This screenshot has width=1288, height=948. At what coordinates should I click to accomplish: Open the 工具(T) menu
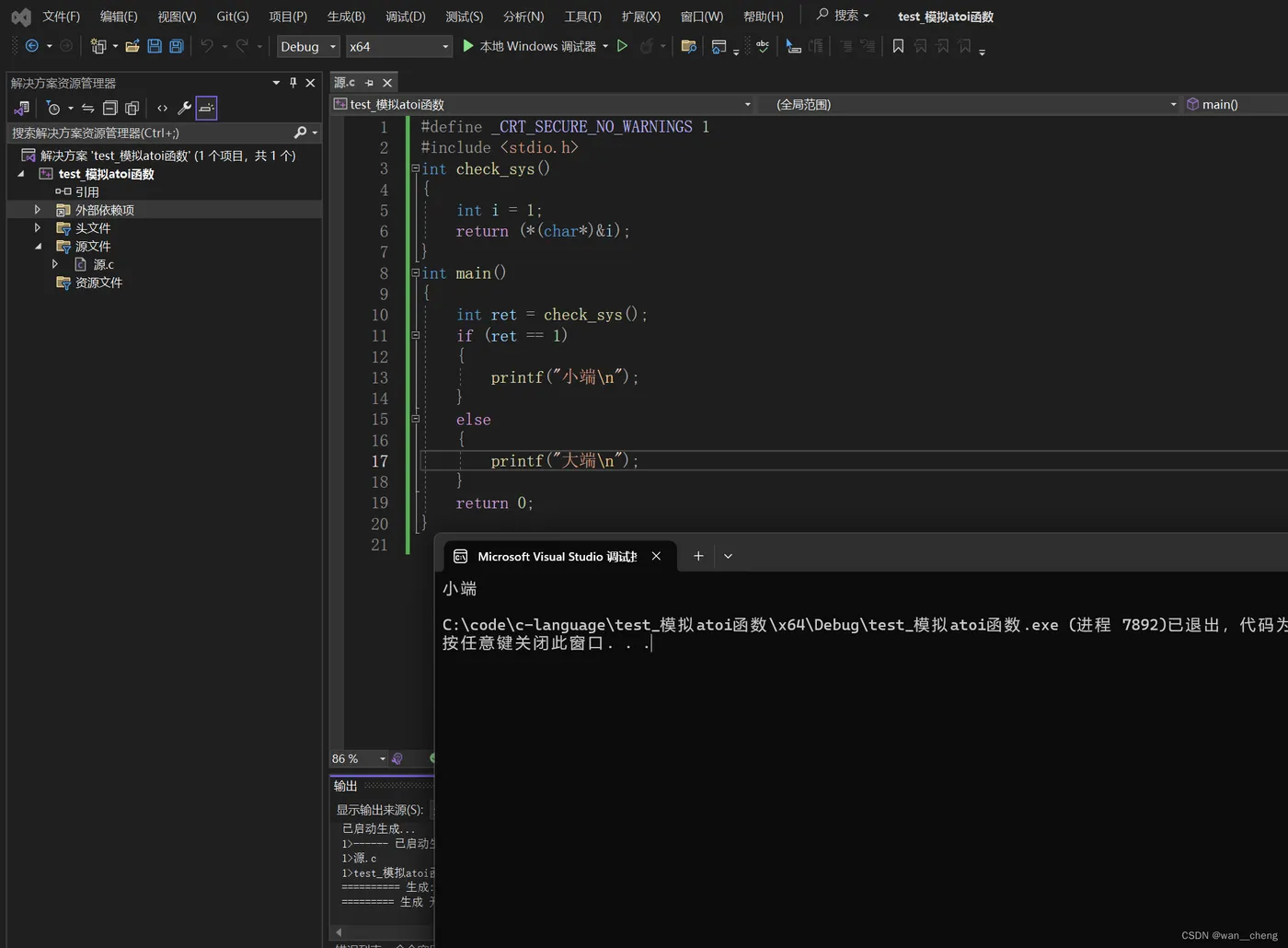tap(582, 17)
